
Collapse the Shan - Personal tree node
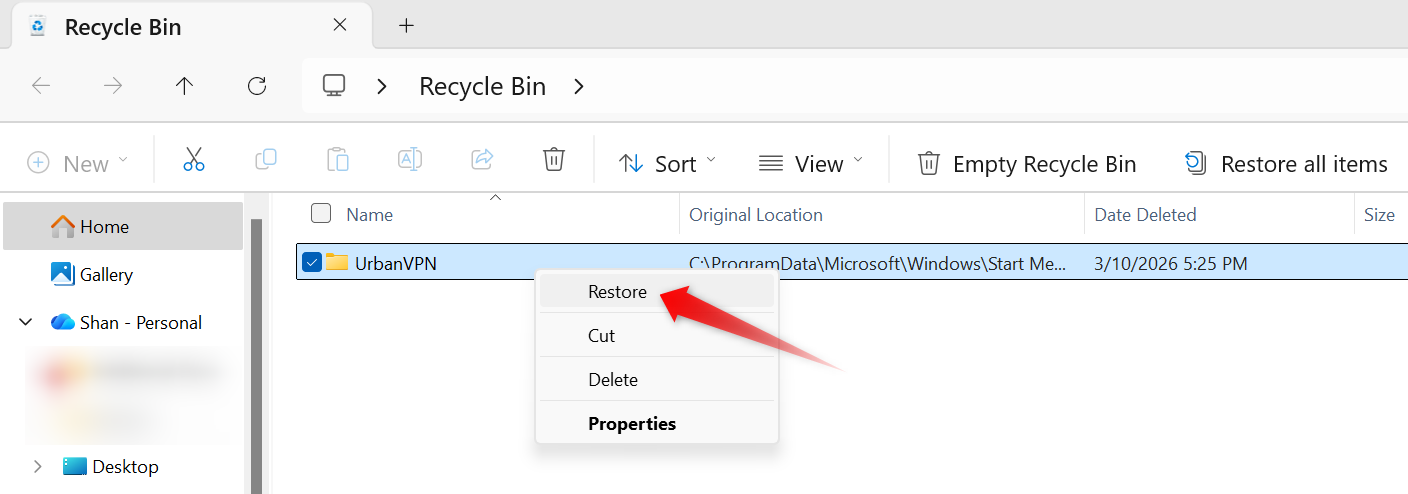pyautogui.click(x=25, y=322)
